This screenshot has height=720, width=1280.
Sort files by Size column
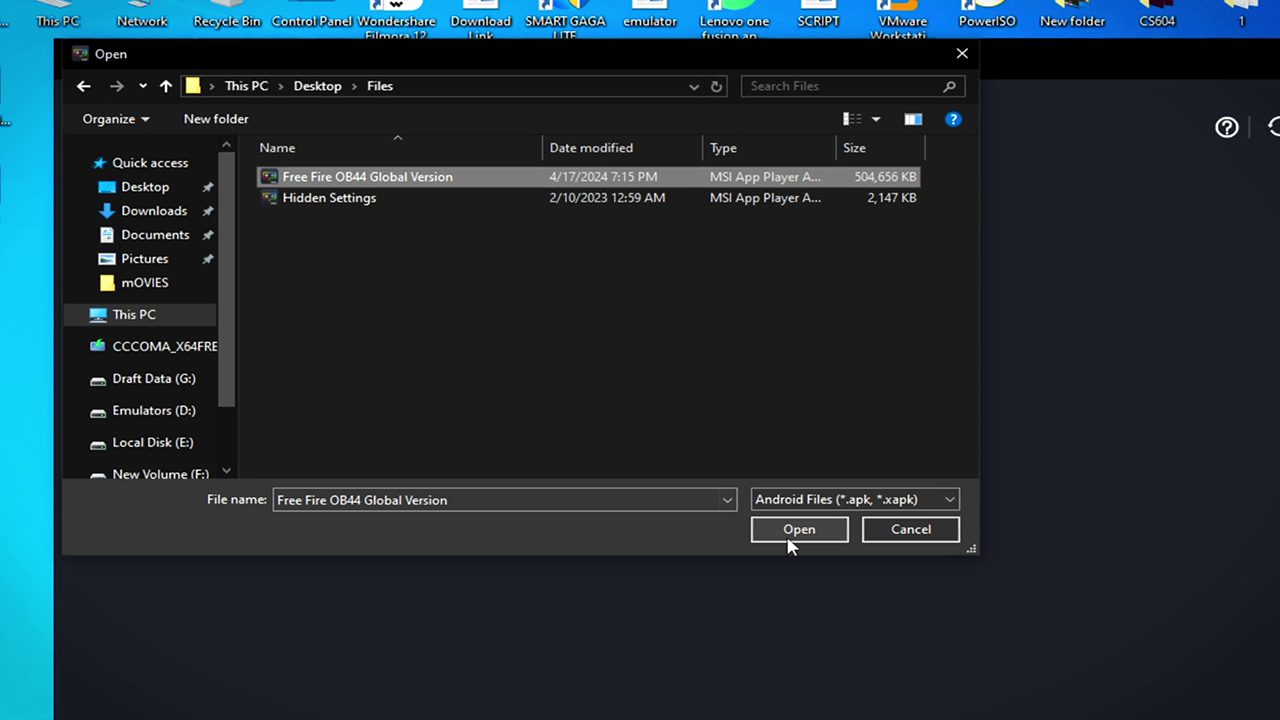[x=880, y=148]
